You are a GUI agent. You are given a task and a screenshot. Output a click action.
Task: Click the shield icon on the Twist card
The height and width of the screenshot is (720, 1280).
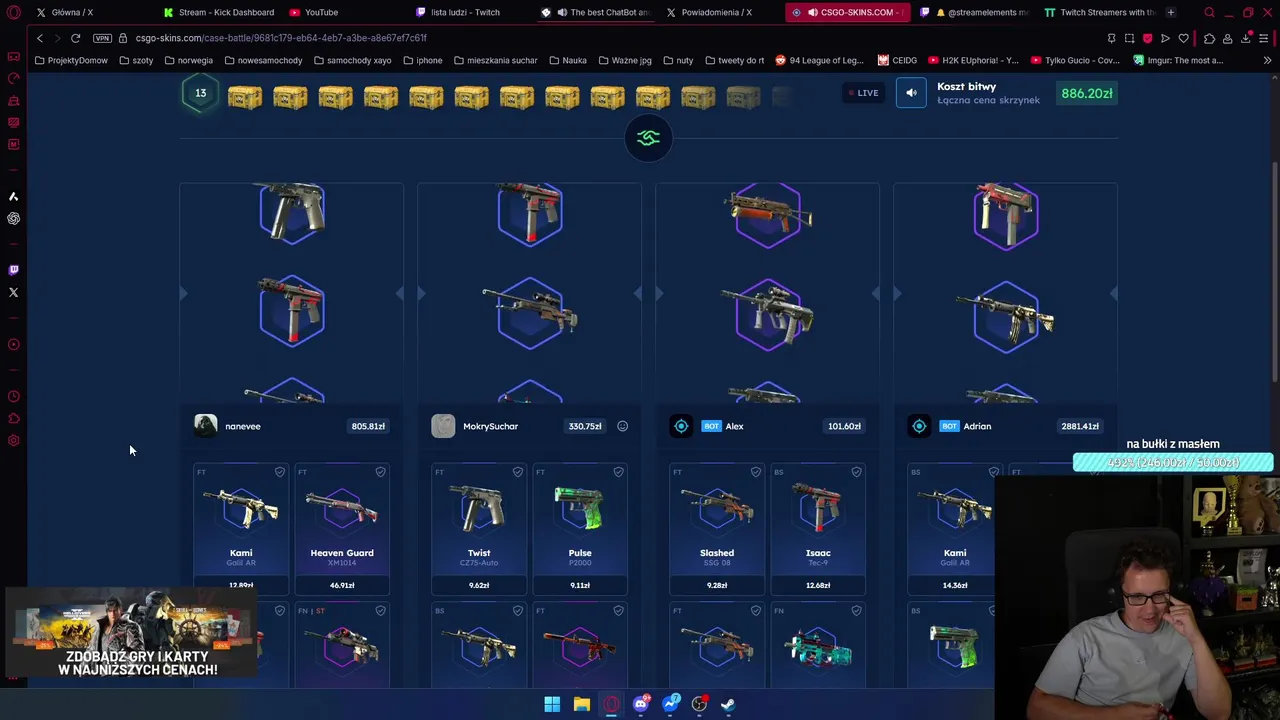(518, 472)
